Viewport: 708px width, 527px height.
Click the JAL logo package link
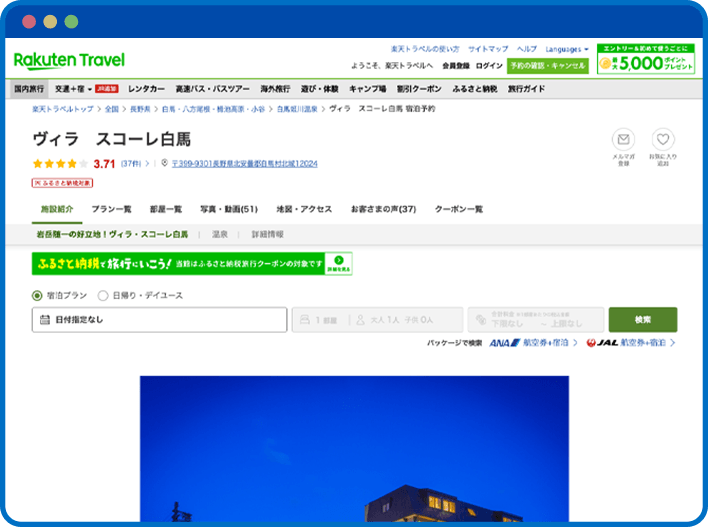point(602,343)
